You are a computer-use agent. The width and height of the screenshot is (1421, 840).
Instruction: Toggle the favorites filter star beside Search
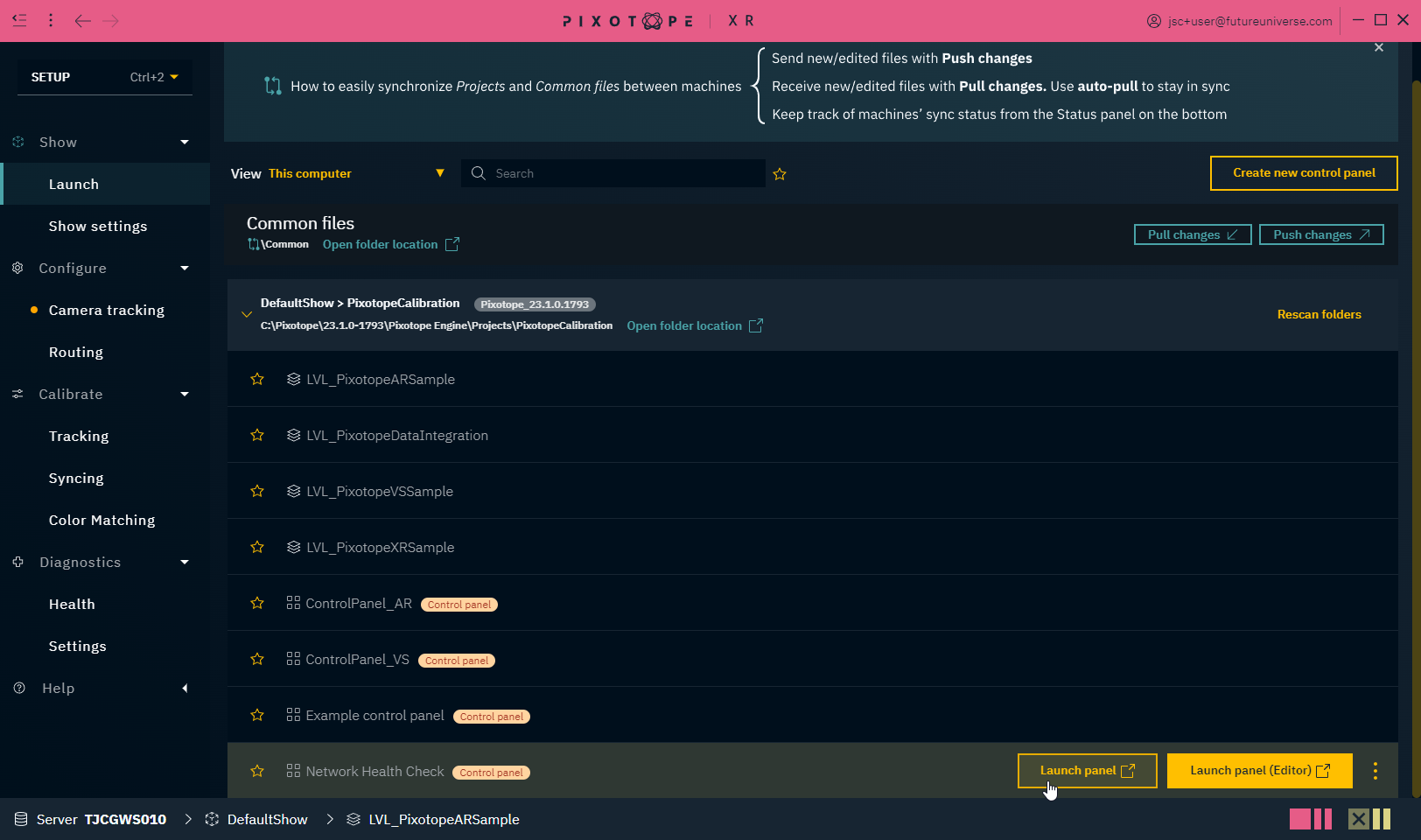point(780,174)
